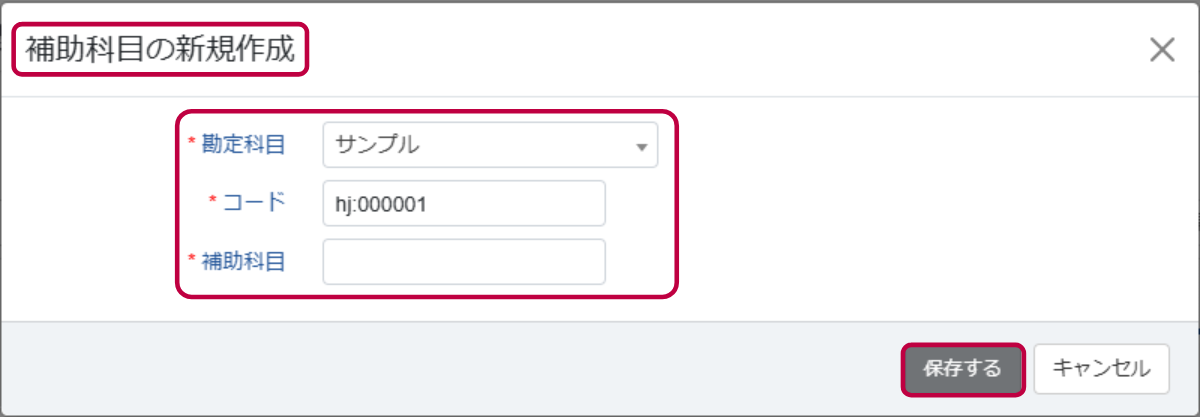Click the red asterisk beside コード

coord(212,201)
